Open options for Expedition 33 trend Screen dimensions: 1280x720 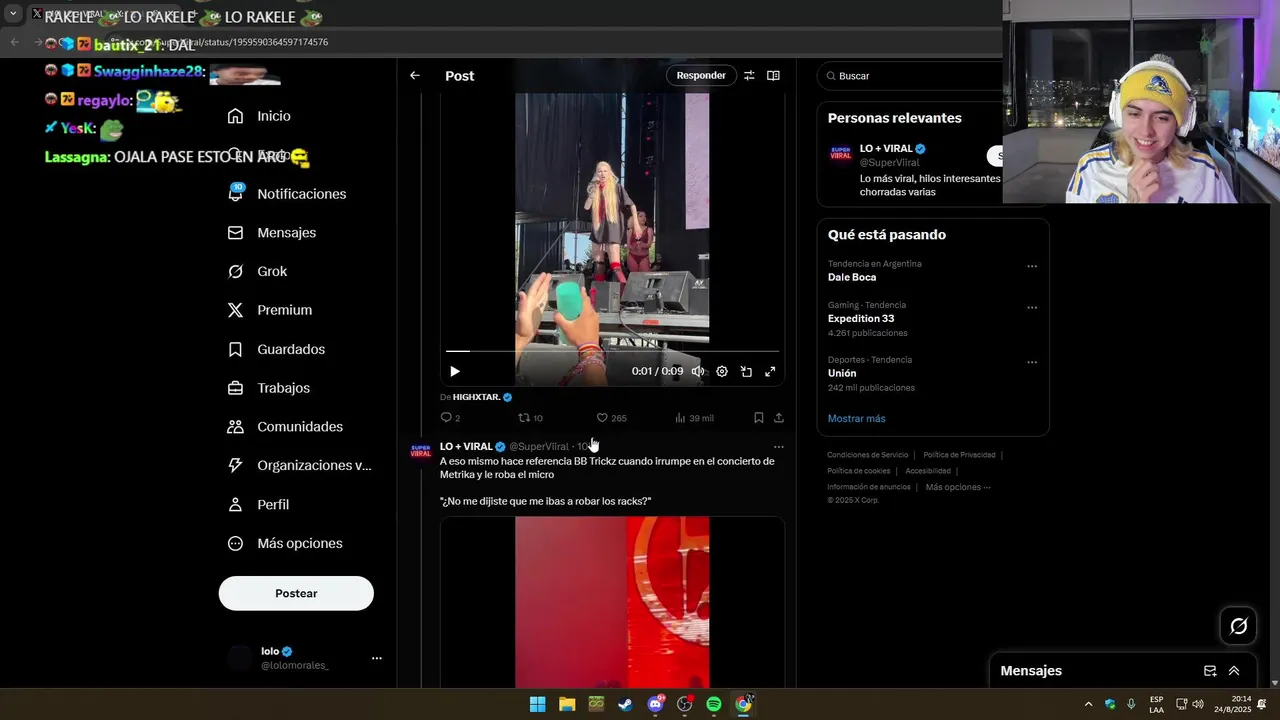pyautogui.click(x=1032, y=308)
